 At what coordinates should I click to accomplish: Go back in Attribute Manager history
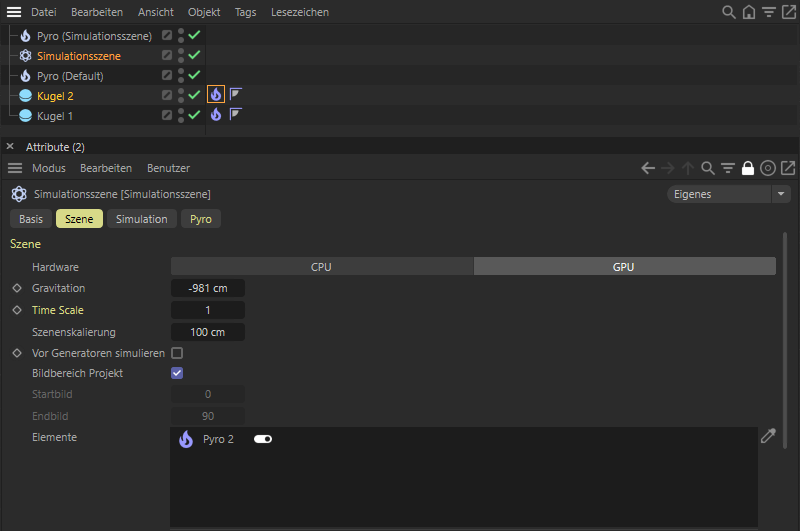pyautogui.click(x=648, y=168)
